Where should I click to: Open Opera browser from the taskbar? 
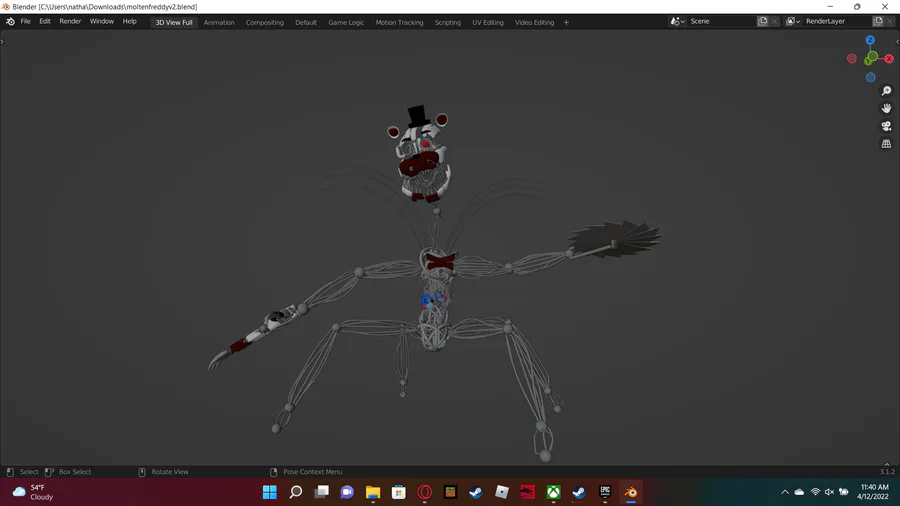point(425,492)
